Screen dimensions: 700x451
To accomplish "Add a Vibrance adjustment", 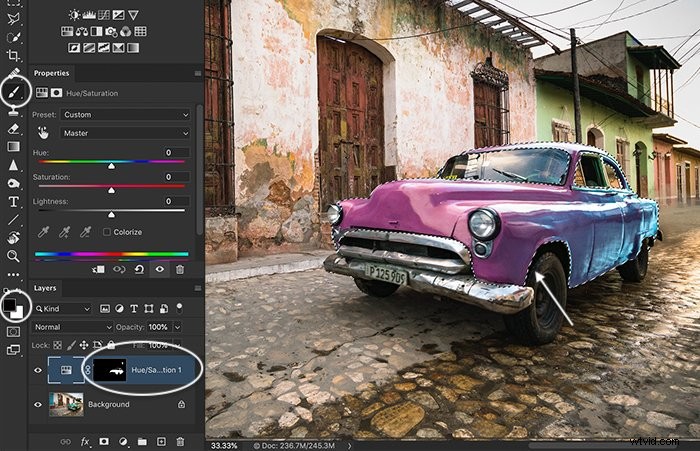I will 133,15.
